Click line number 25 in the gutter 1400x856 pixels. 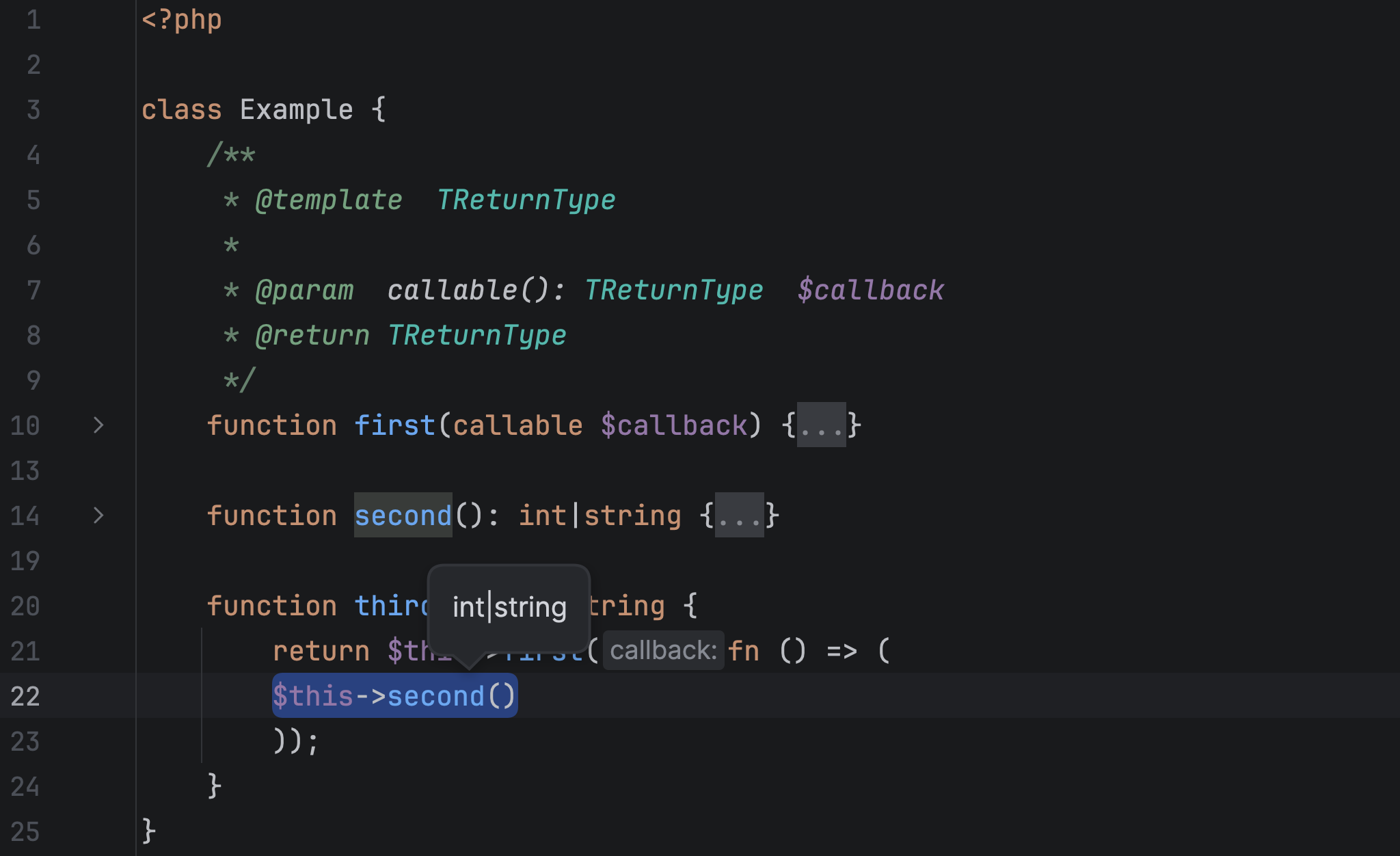click(25, 831)
